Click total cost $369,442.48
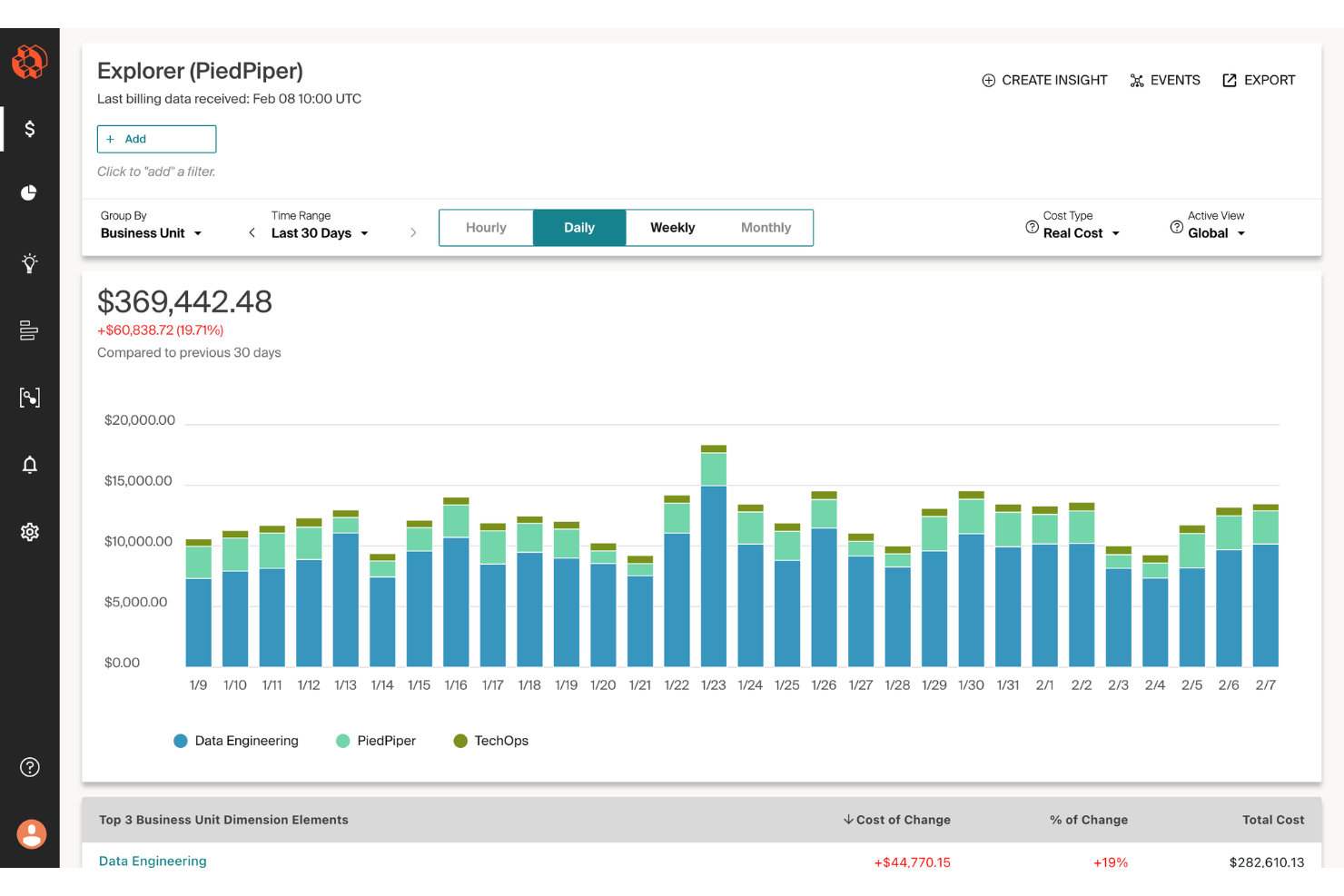This screenshot has width=1344, height=896. click(184, 301)
